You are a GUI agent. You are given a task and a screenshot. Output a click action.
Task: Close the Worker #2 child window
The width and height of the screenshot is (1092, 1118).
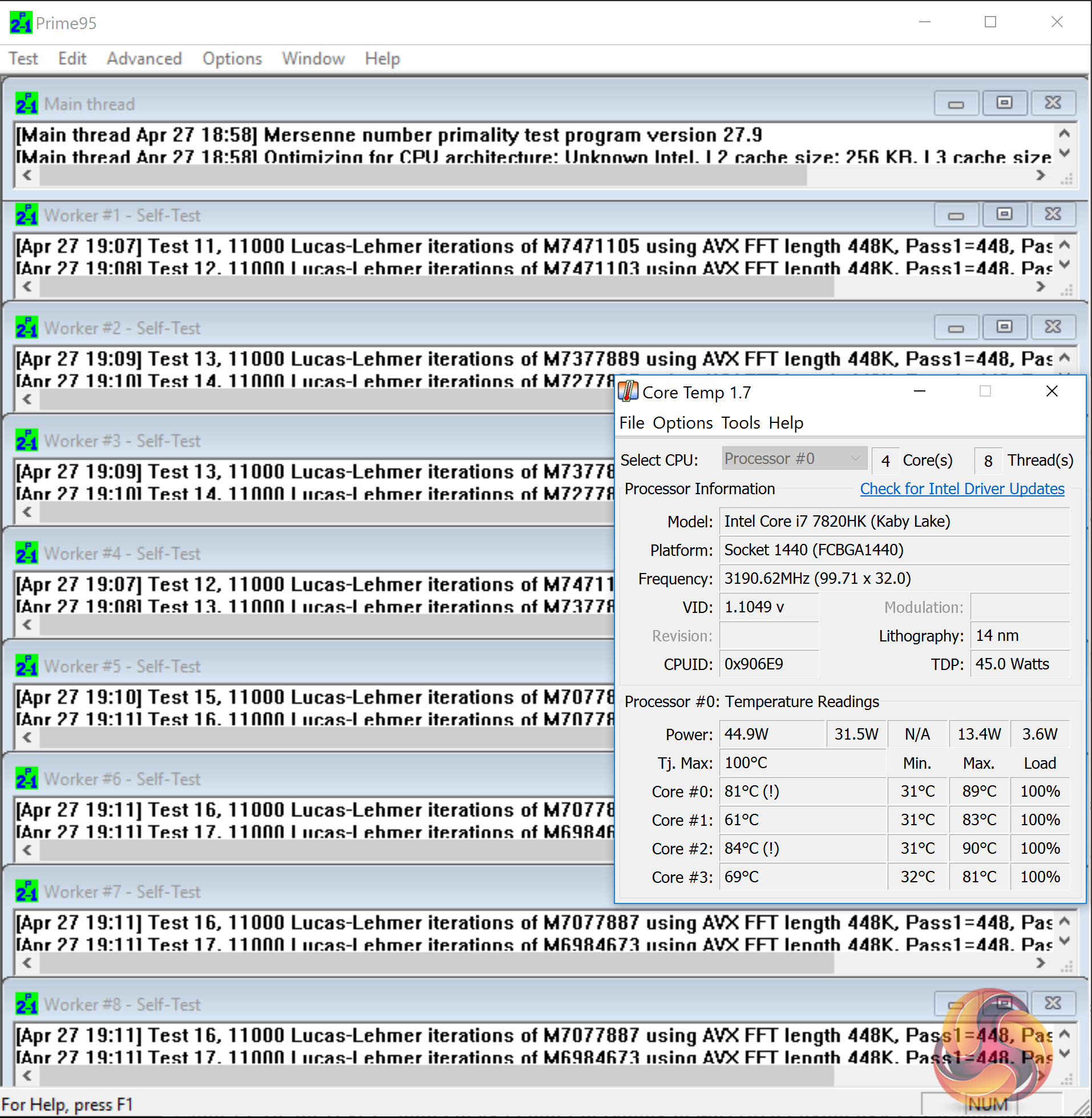(1053, 327)
